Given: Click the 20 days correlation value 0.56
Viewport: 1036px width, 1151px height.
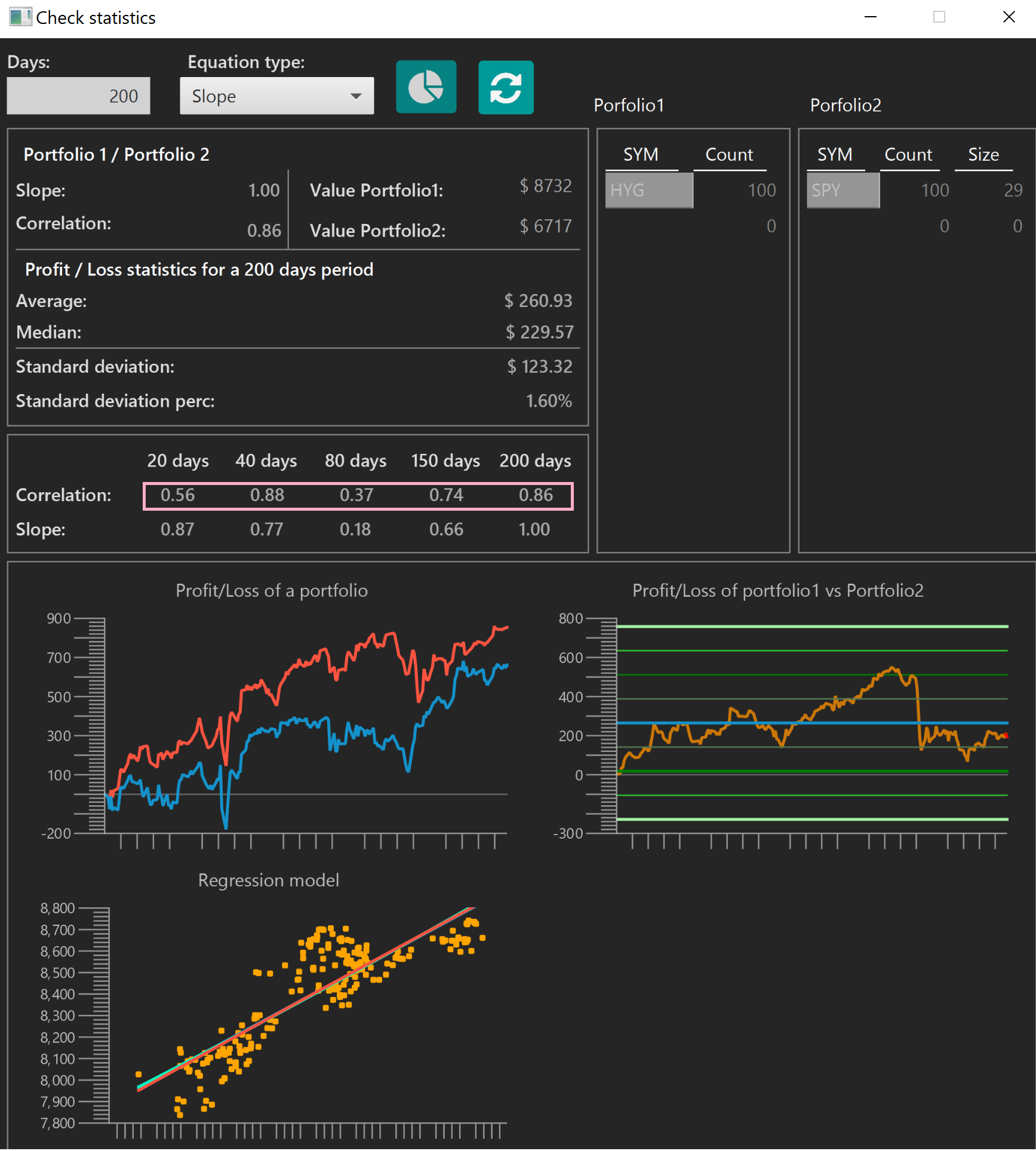Looking at the screenshot, I should coord(177,495).
